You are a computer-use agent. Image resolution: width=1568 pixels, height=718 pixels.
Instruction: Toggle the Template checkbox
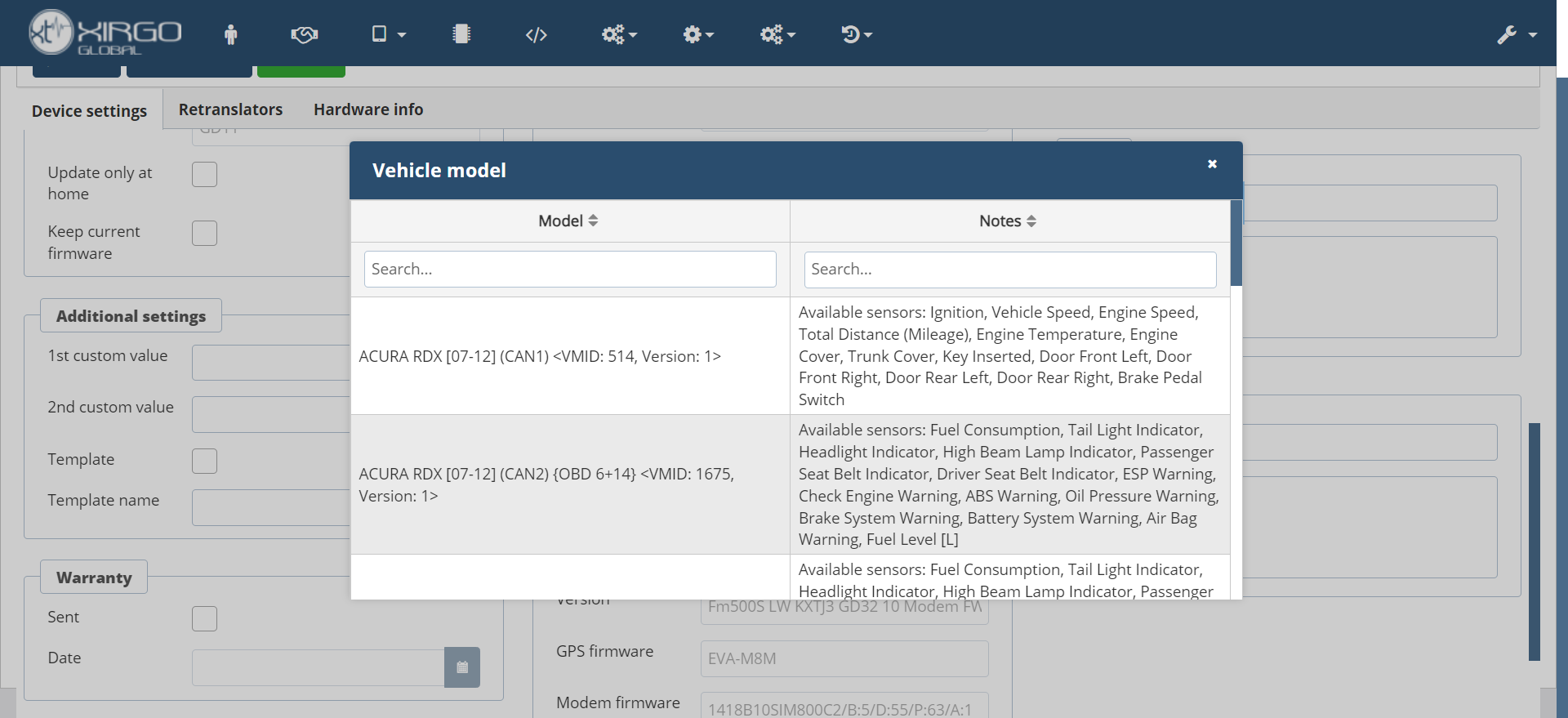tap(204, 461)
